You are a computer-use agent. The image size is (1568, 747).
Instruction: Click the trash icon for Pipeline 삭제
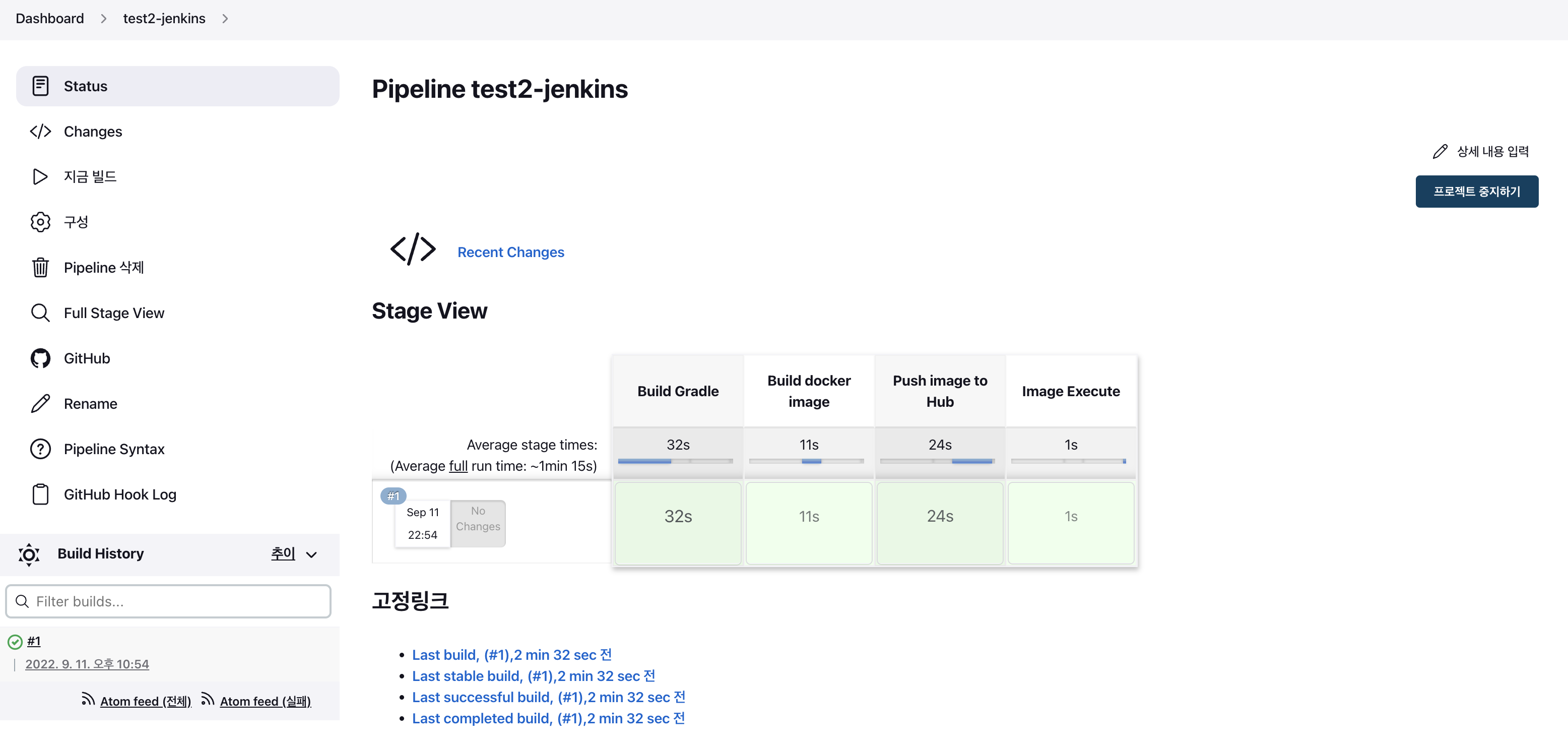[40, 267]
